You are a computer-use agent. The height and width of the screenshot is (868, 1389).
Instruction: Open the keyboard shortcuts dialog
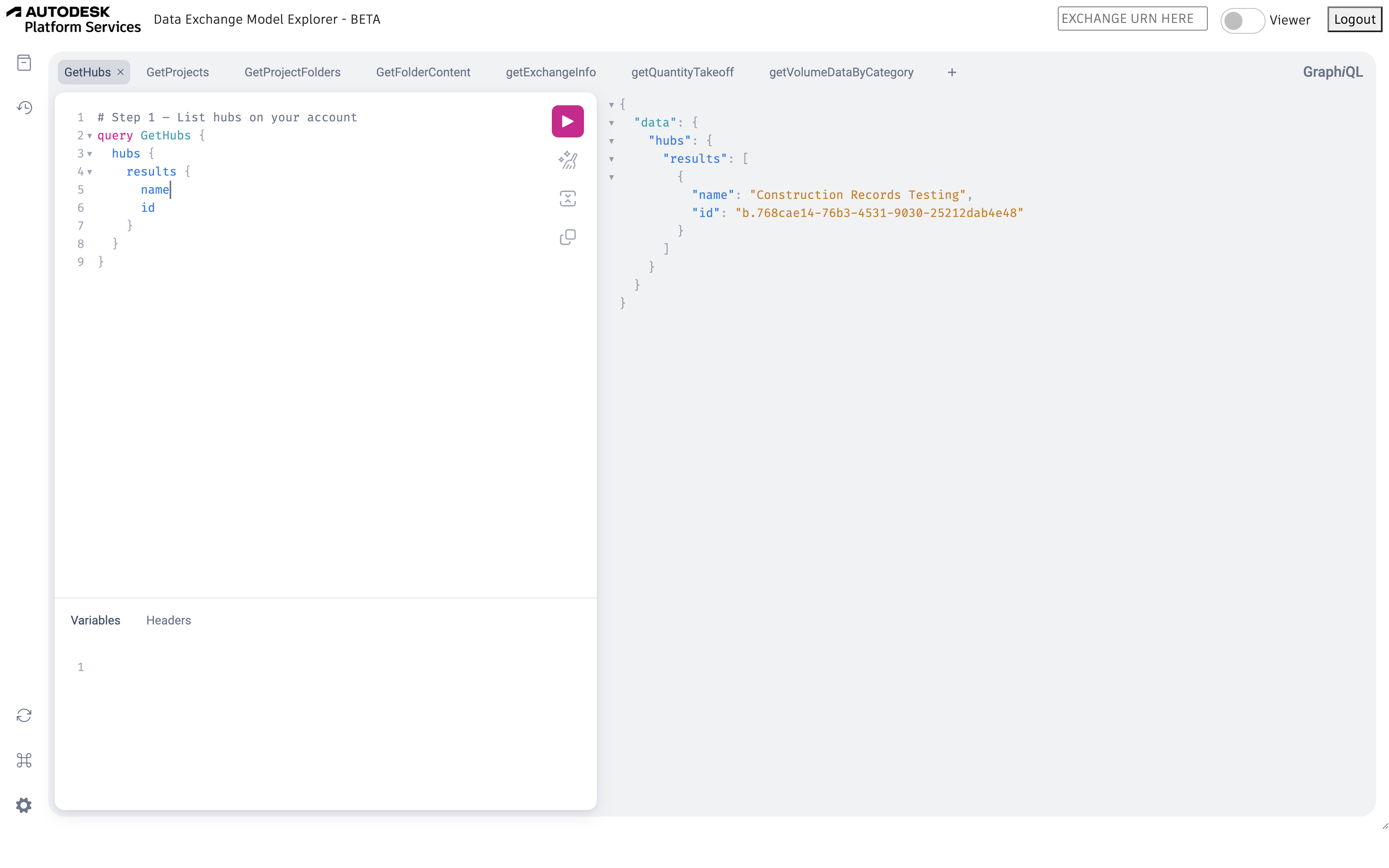[x=24, y=760]
